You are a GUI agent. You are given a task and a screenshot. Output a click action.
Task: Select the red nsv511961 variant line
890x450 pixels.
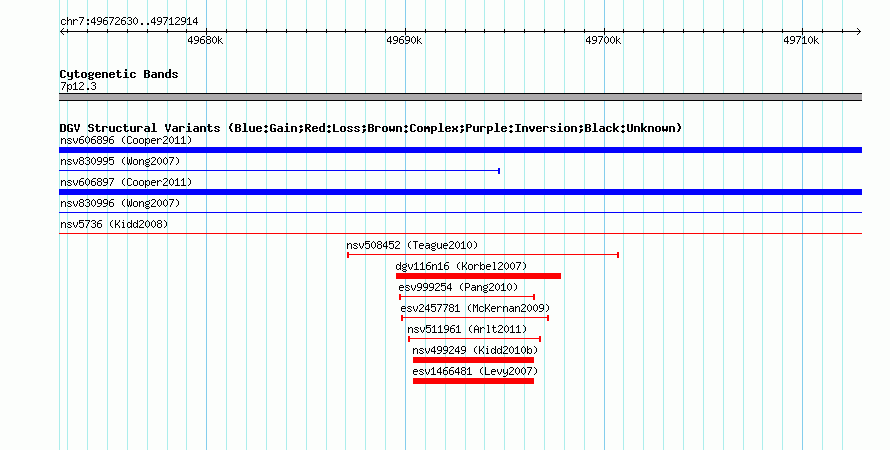tap(475, 339)
